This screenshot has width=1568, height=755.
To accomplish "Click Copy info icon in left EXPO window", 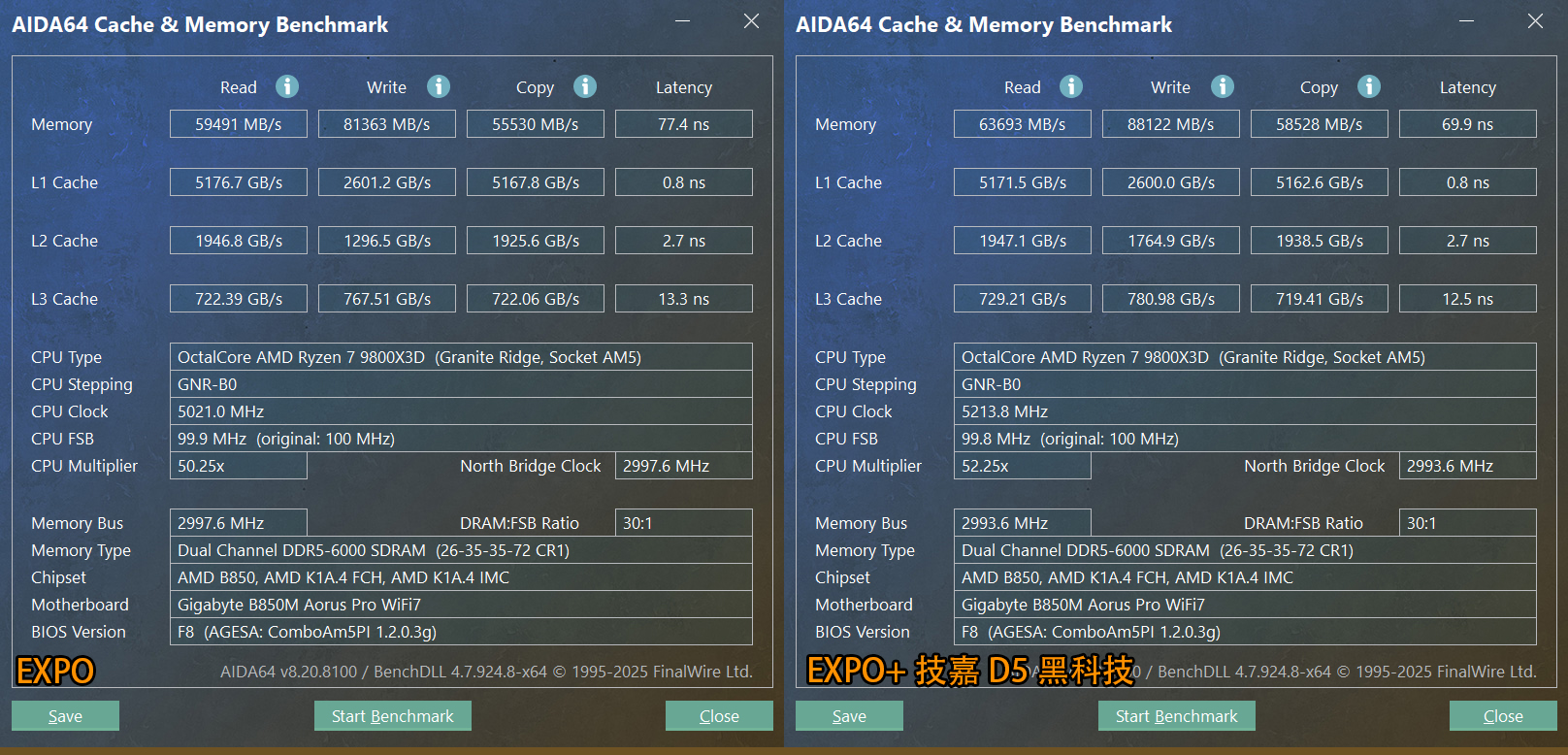I will coord(585,86).
